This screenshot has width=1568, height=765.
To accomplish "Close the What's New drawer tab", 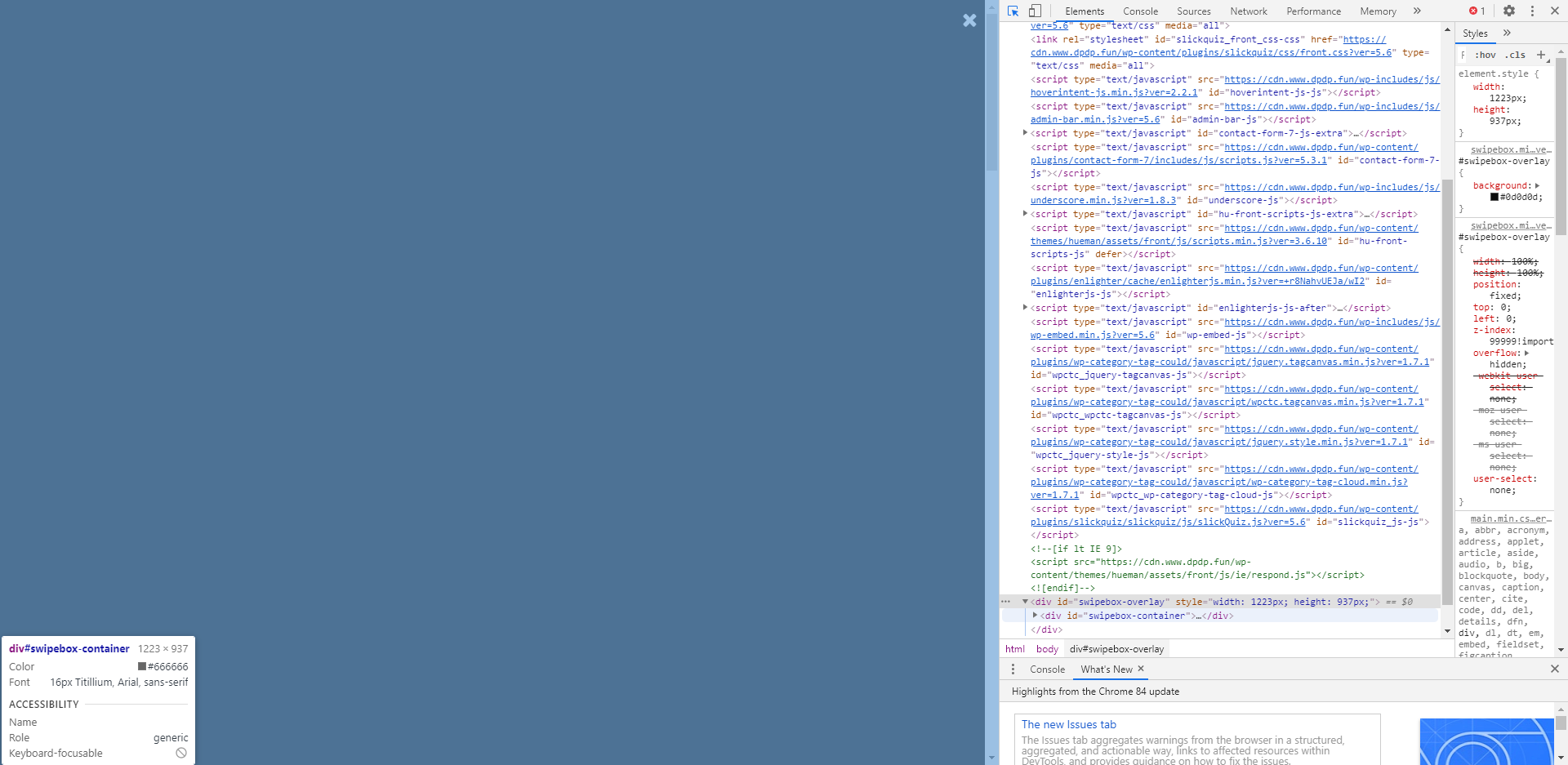I will pos(1141,669).
